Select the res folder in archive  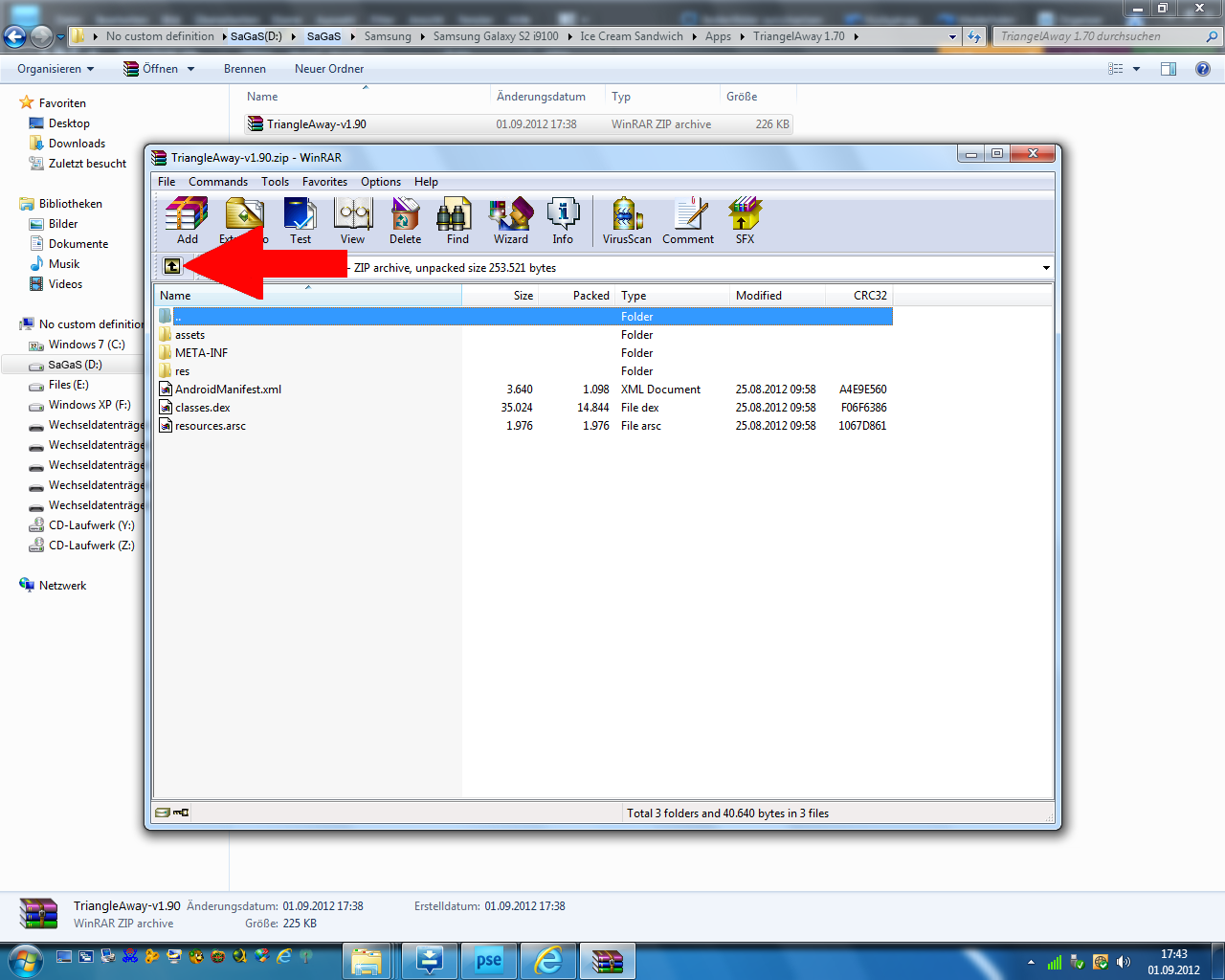coord(182,371)
